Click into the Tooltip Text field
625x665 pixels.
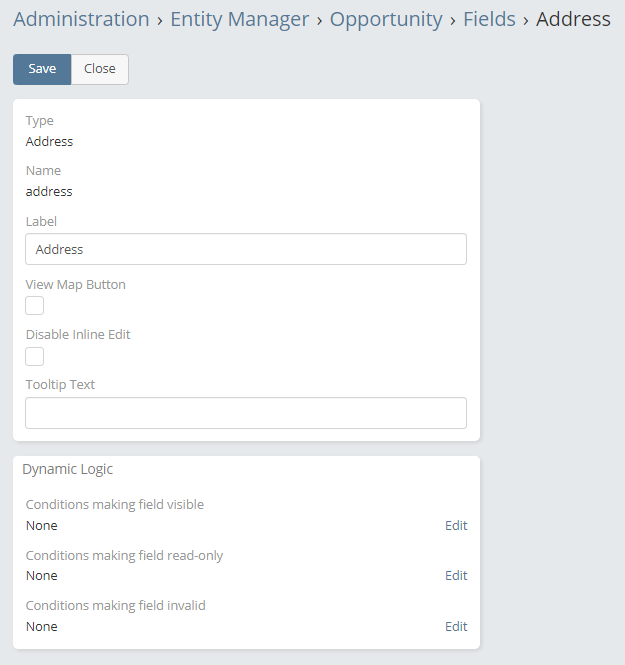point(245,413)
